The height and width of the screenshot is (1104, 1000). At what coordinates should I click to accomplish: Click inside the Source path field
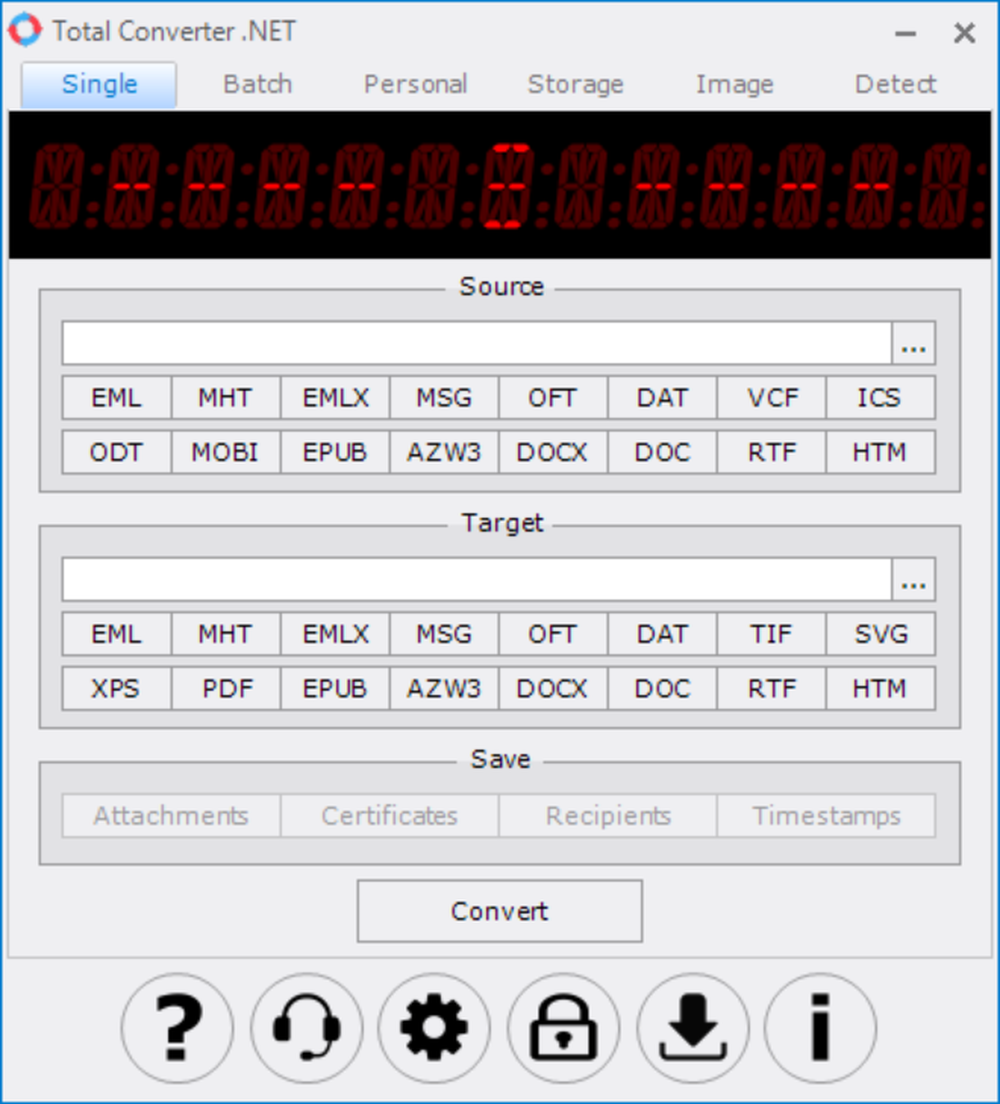pyautogui.click(x=470, y=342)
